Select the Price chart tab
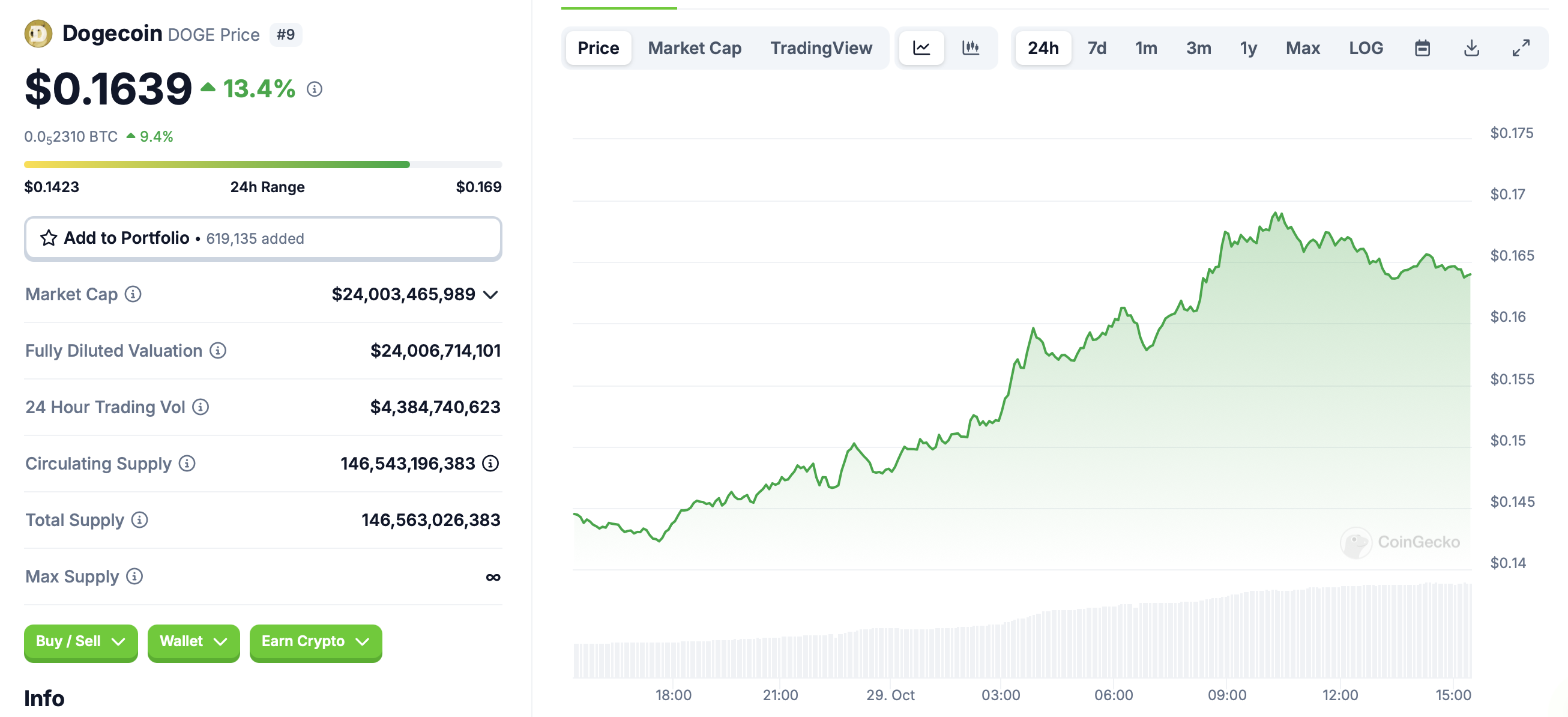Screen dimensions: 1568x717 pyautogui.click(x=599, y=47)
